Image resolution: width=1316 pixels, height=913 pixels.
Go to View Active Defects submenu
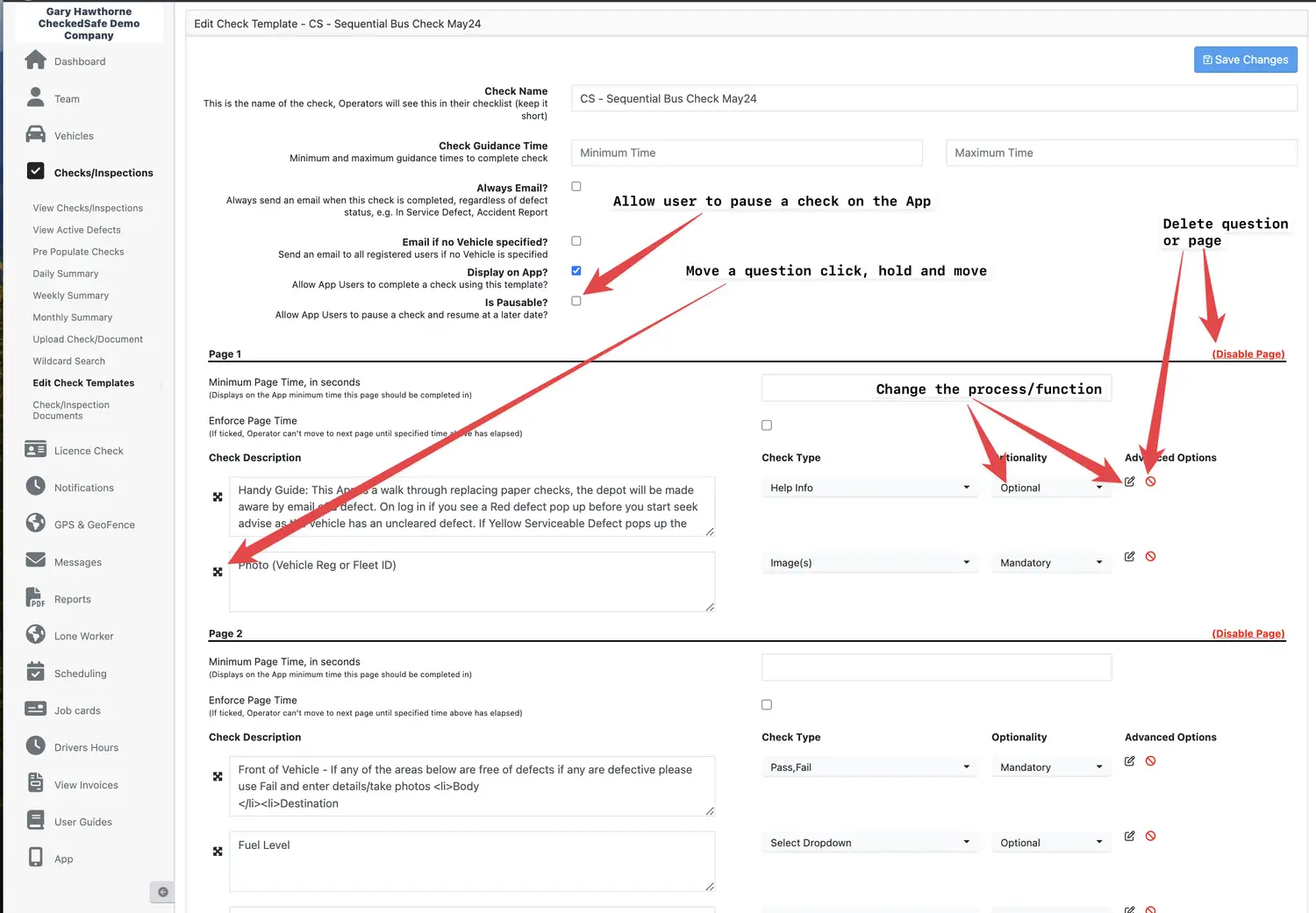coord(76,231)
